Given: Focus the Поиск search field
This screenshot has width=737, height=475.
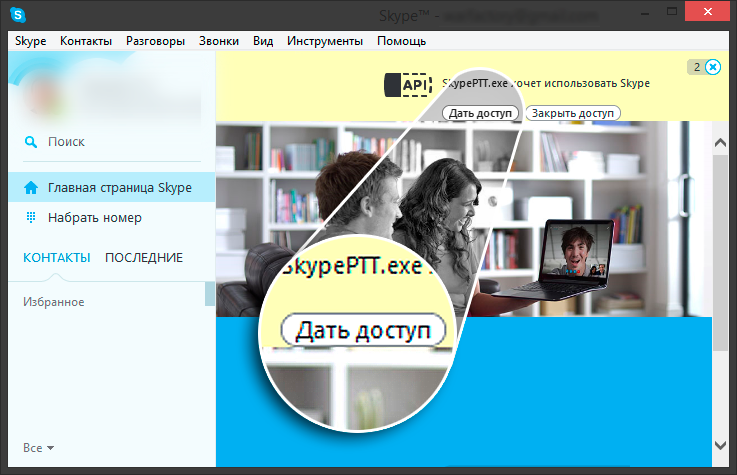Looking at the screenshot, I should (112, 142).
